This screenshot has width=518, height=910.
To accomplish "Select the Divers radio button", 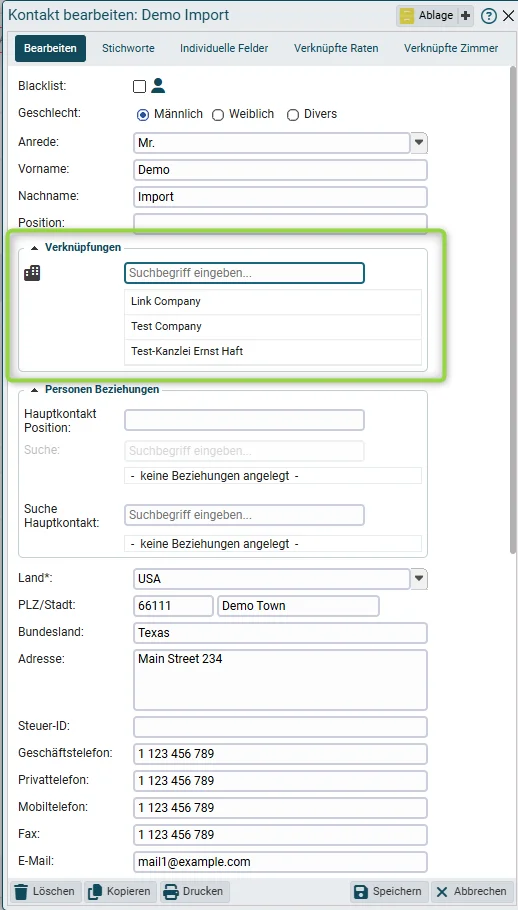I will point(293,115).
